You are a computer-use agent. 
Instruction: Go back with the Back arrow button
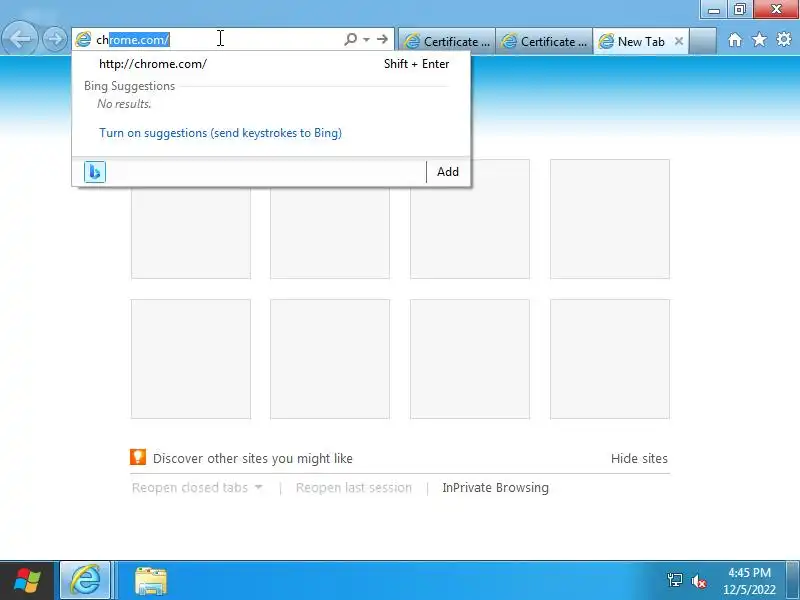click(x=20, y=39)
